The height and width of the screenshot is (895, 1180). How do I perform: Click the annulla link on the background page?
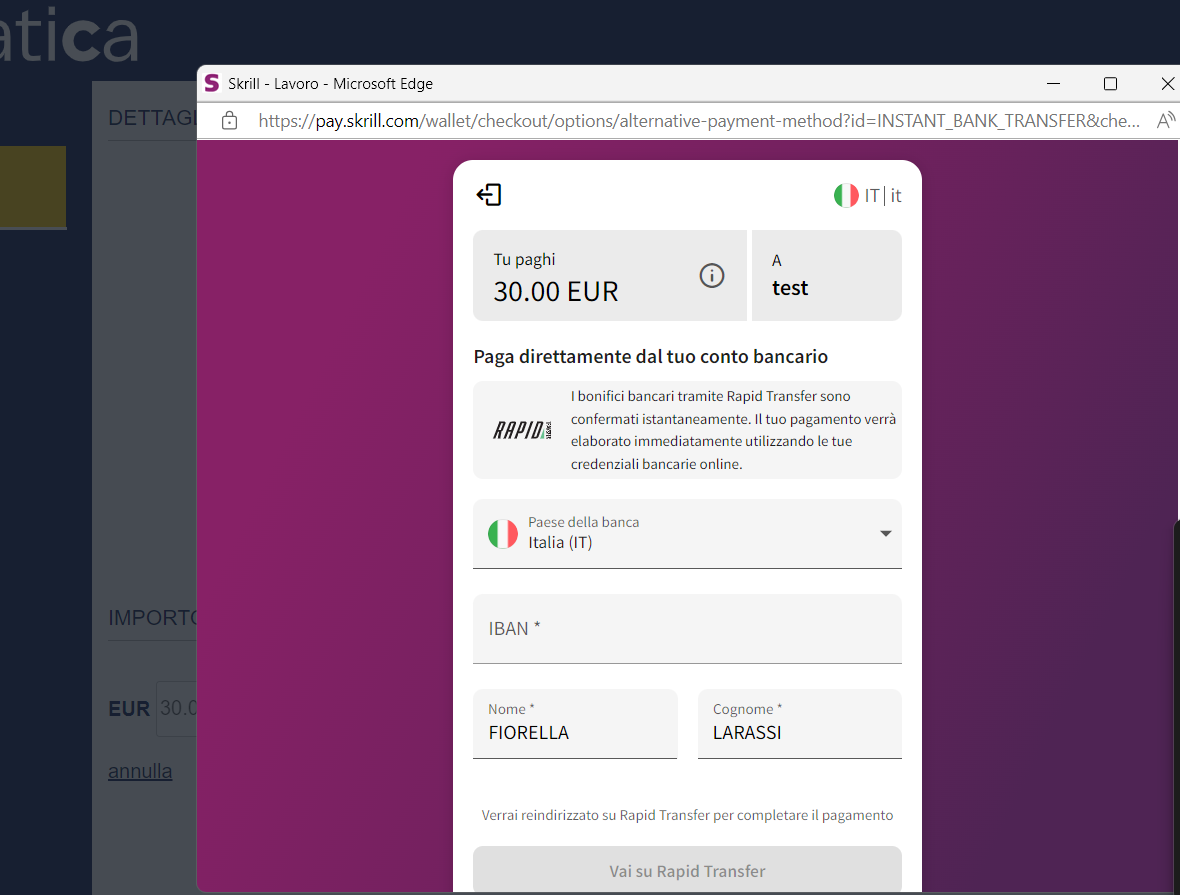pyautogui.click(x=140, y=772)
